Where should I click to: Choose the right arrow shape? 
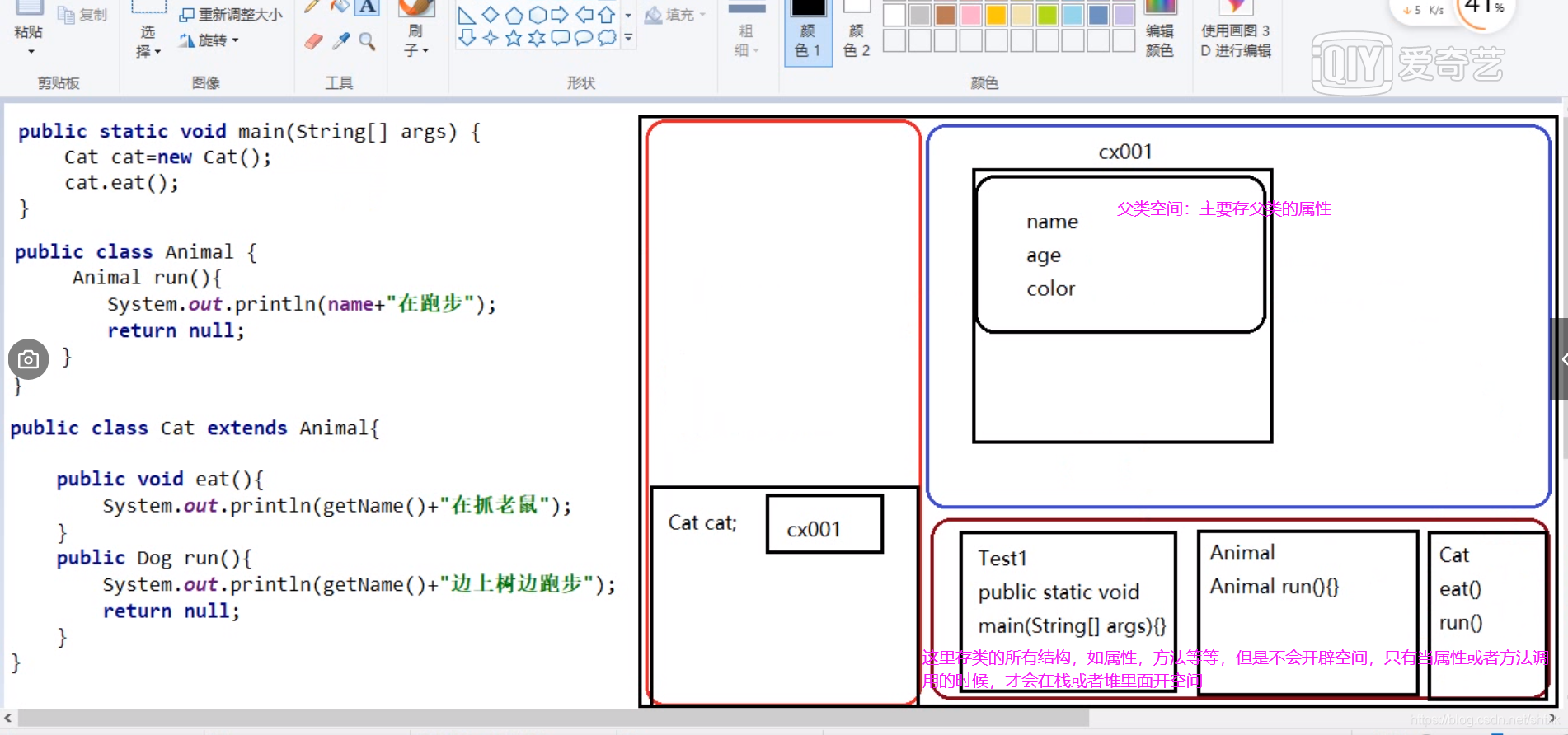click(x=560, y=15)
